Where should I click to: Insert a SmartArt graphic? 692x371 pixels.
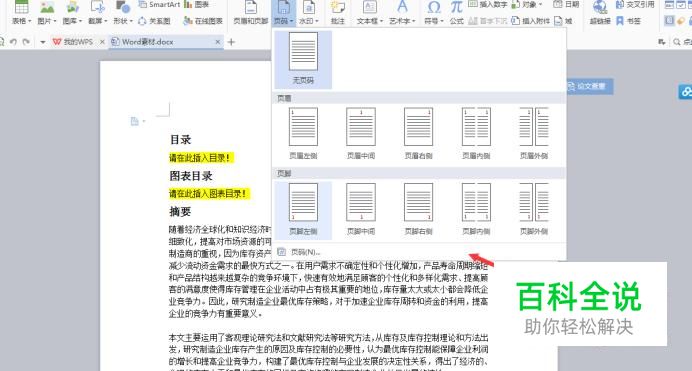(159, 5)
